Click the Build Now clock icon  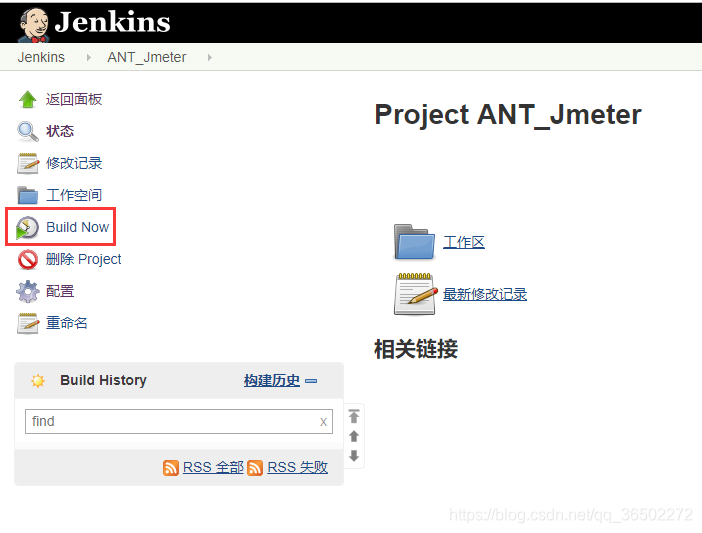point(27,228)
